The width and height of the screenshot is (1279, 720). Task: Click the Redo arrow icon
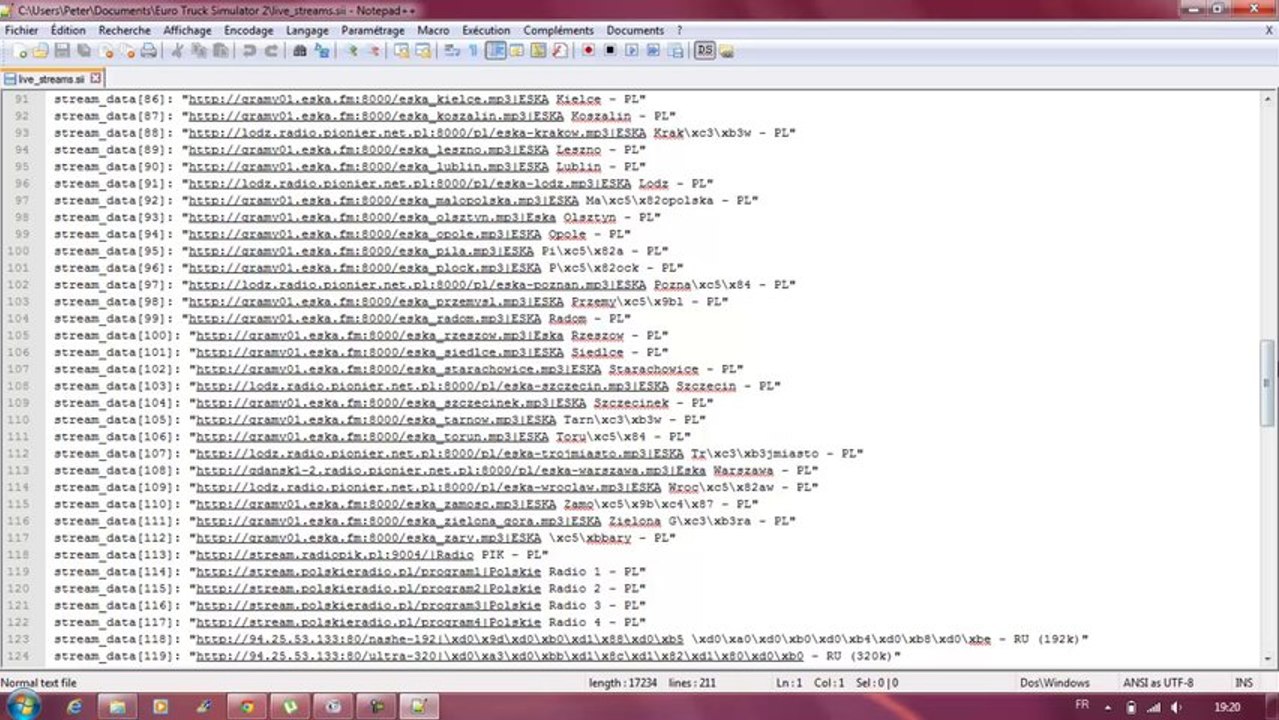tap(272, 50)
